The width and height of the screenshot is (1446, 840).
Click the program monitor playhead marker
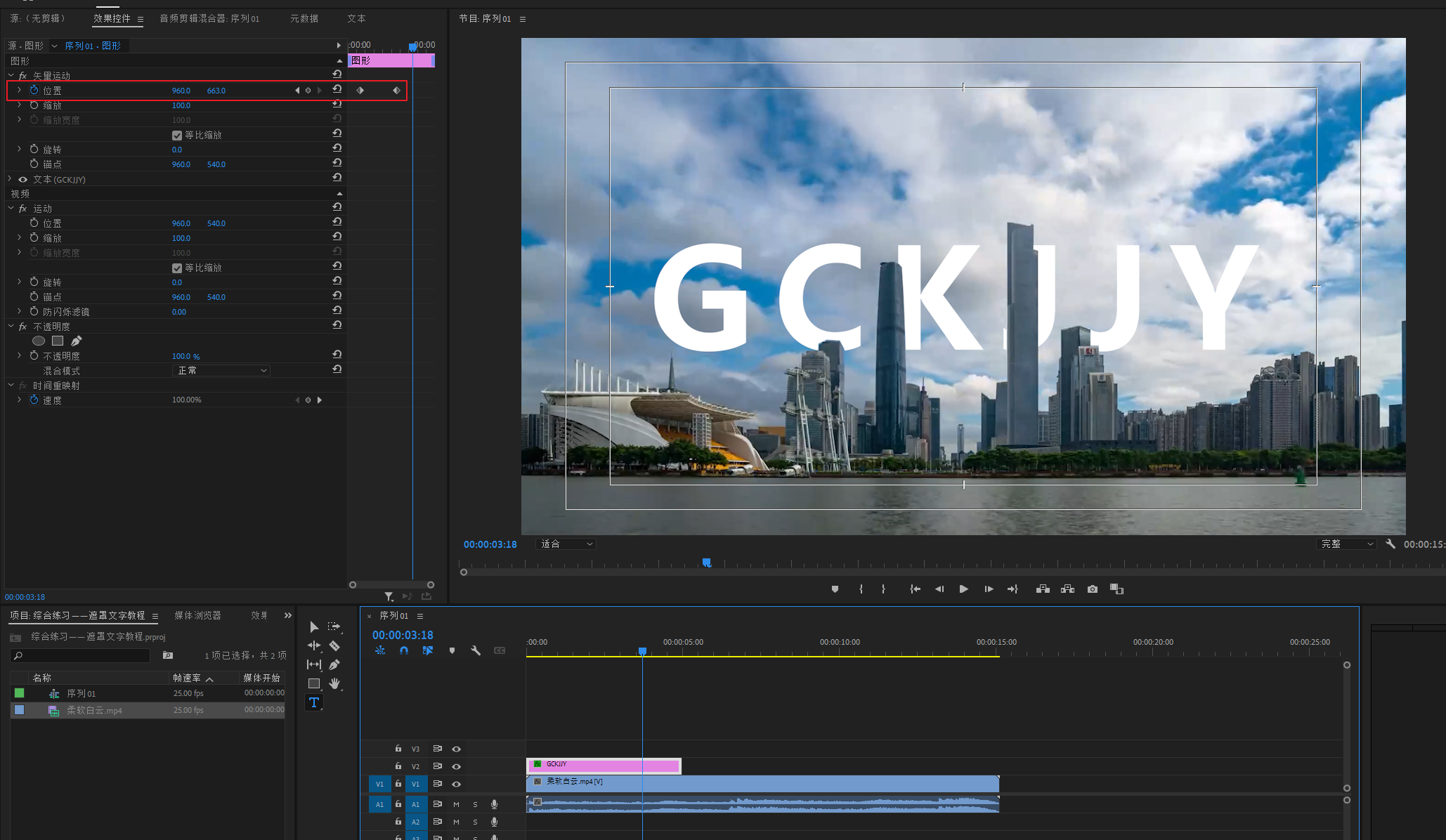tap(706, 563)
